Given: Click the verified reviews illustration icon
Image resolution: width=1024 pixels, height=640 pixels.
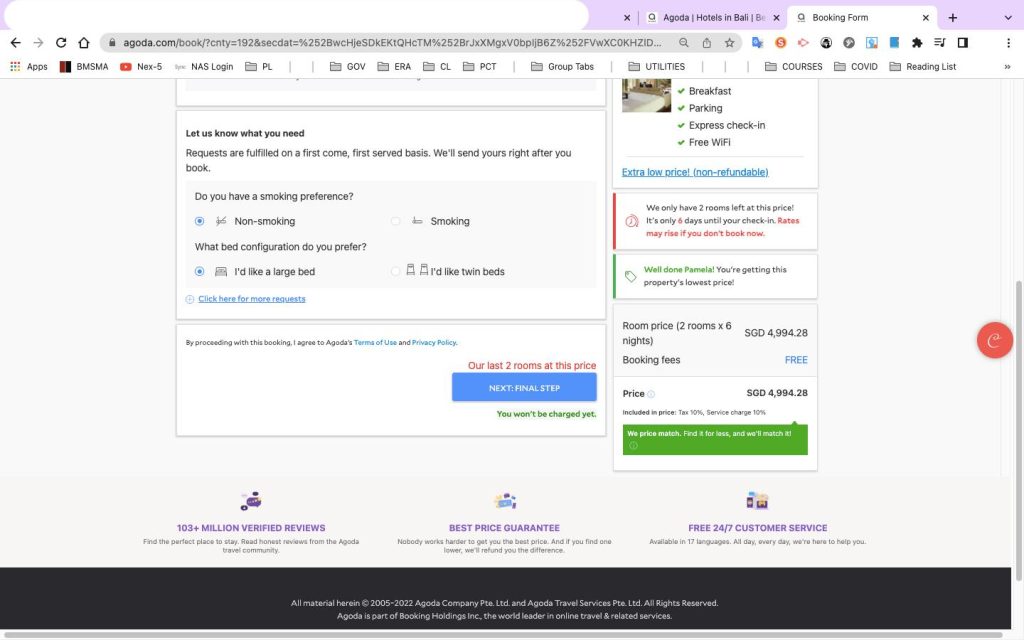Looking at the screenshot, I should click(x=251, y=501).
